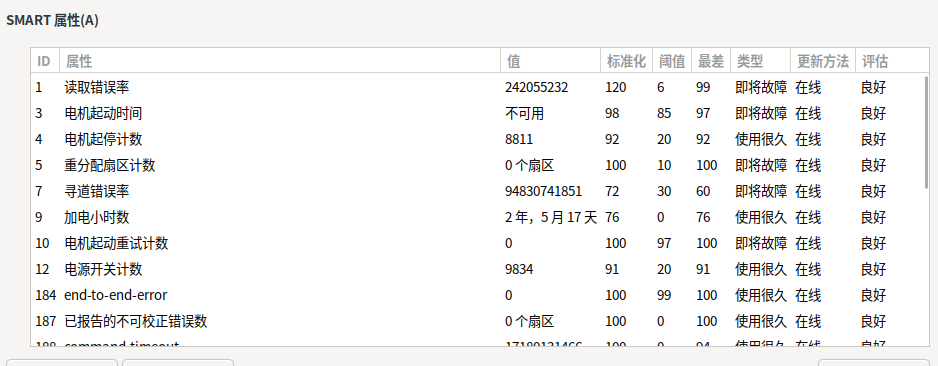Click 良好 in end-to-end-error row

point(873,295)
